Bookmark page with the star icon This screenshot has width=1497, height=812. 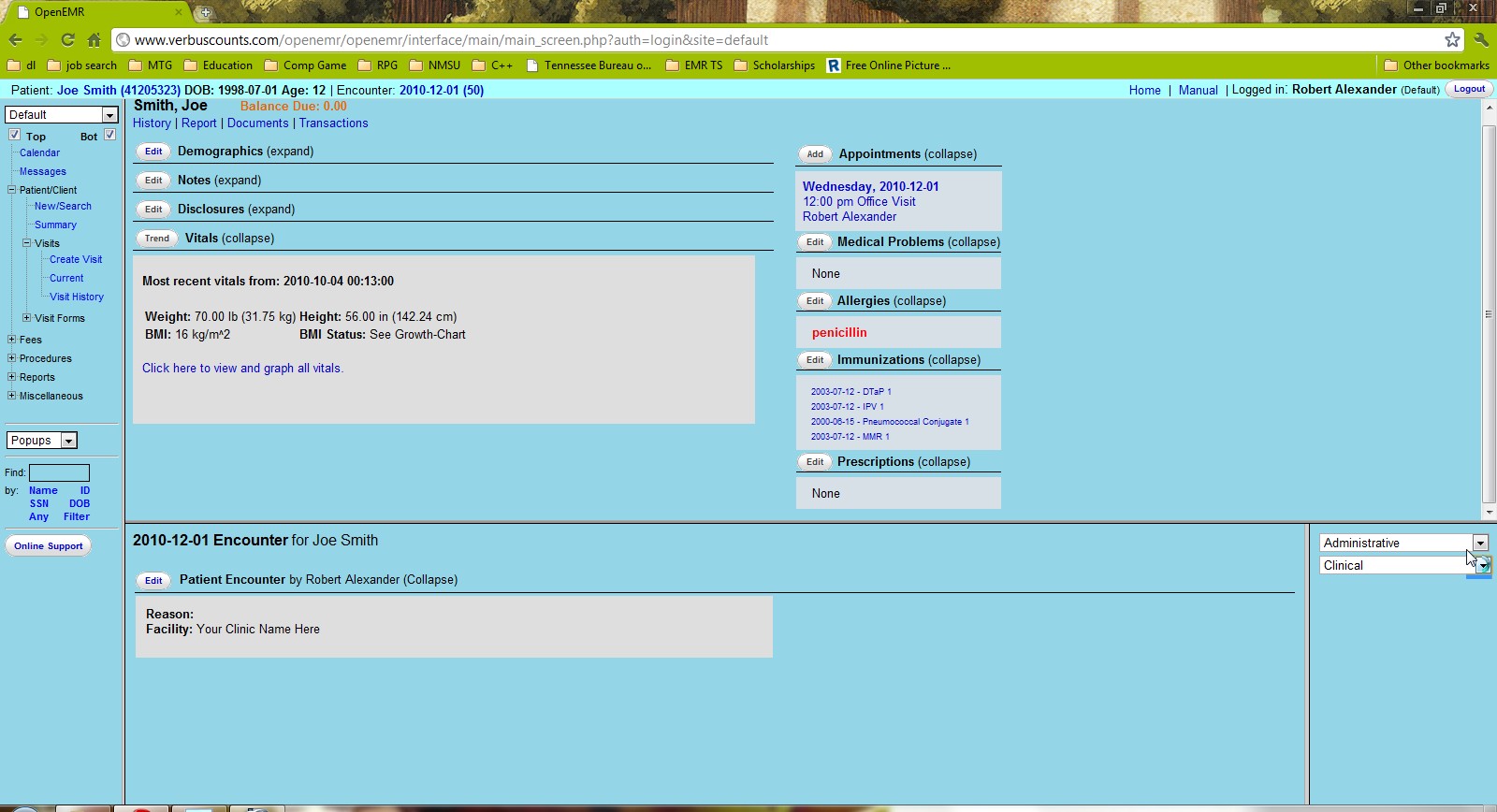tap(1452, 39)
